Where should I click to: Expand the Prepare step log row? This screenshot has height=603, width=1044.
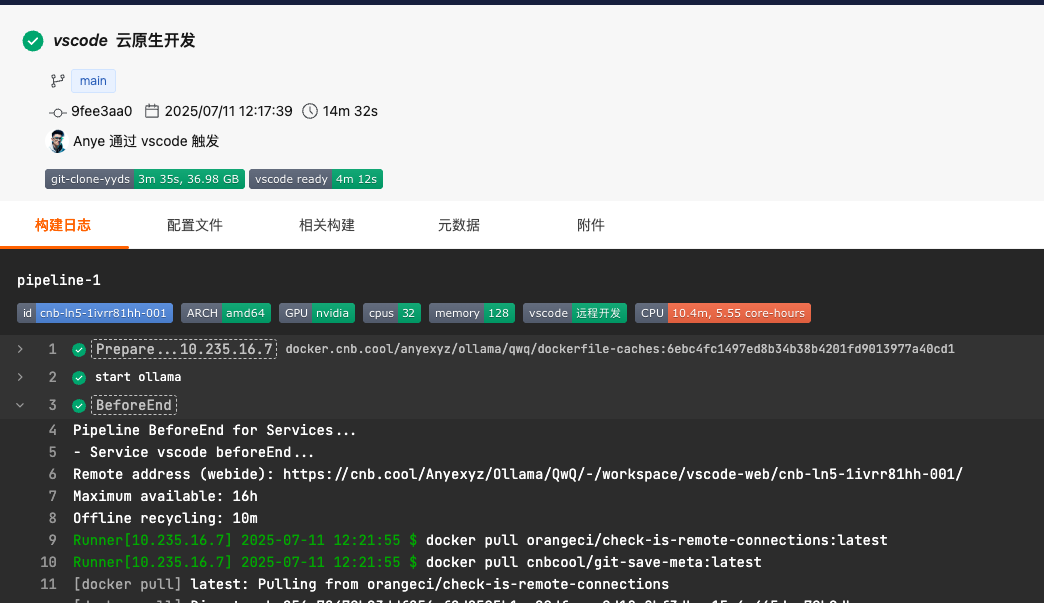(20, 349)
